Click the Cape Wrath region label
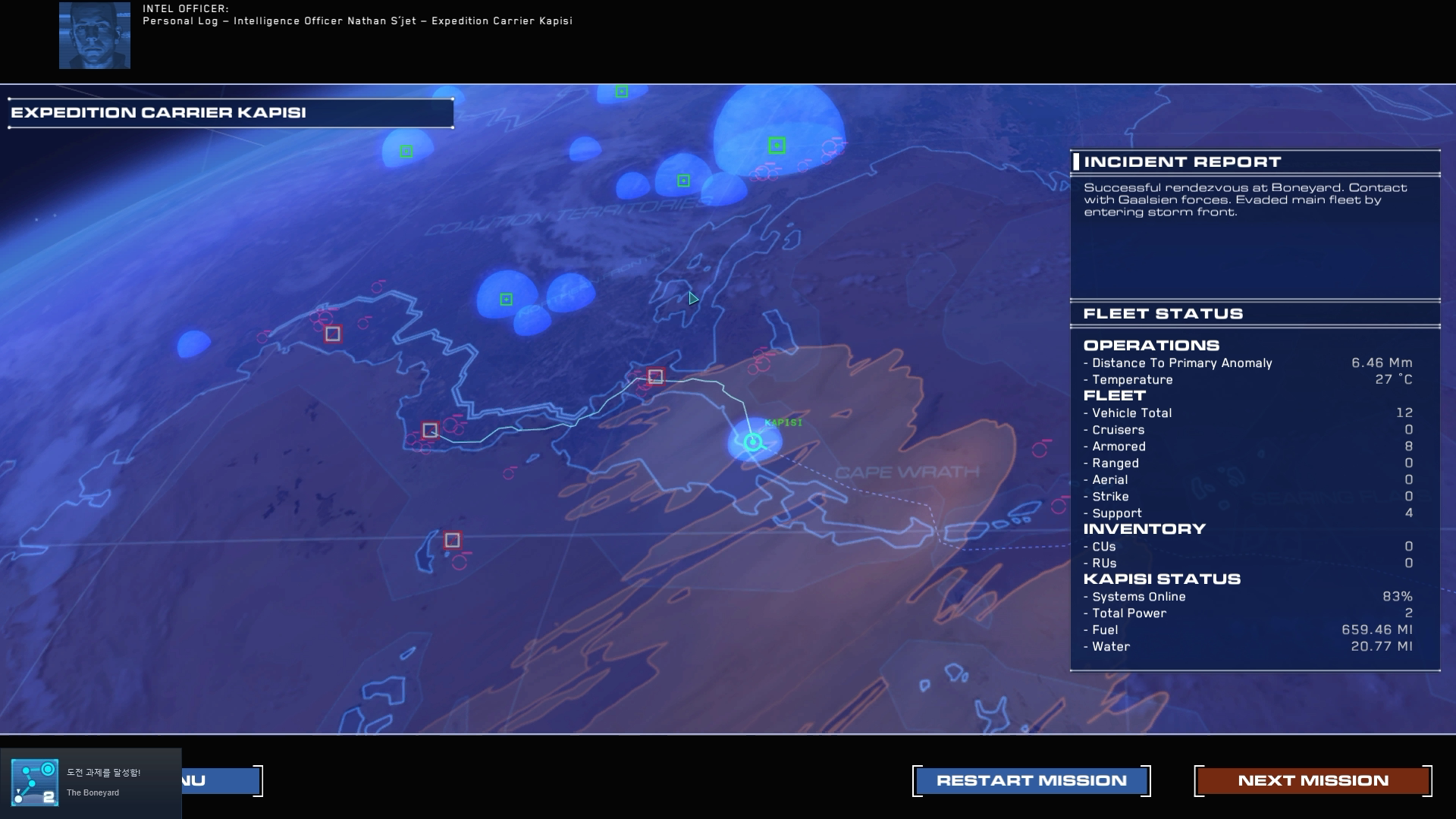The height and width of the screenshot is (819, 1456). point(906,472)
